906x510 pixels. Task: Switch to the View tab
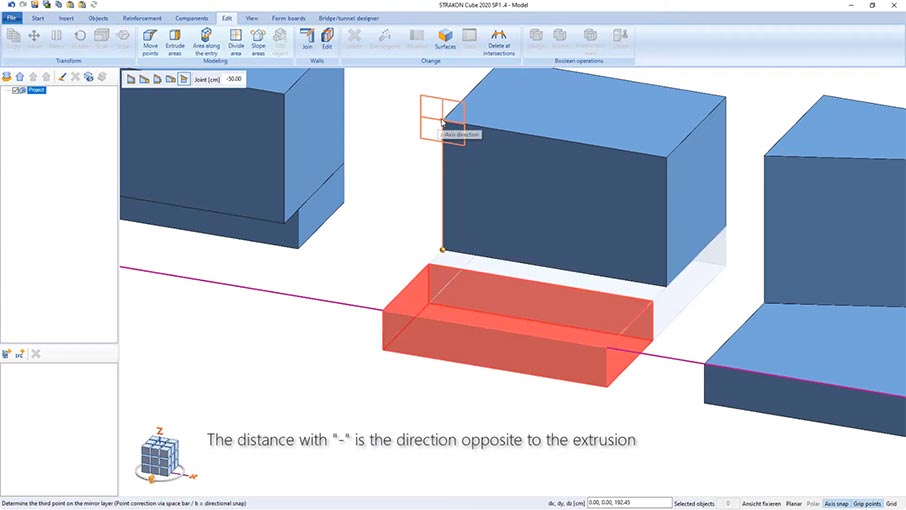pyautogui.click(x=252, y=18)
